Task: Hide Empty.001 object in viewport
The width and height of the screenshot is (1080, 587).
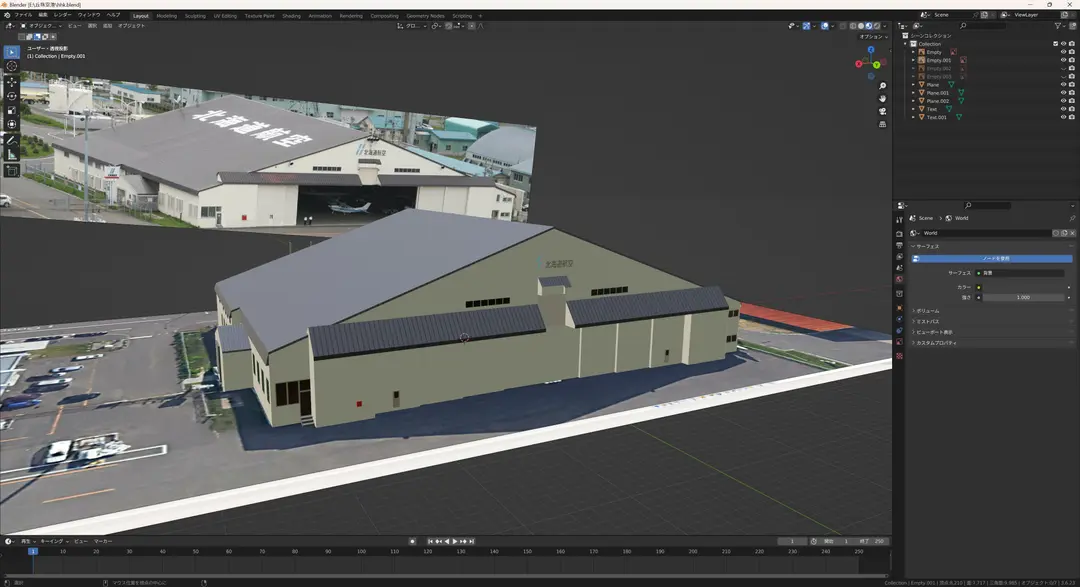Action: tap(1063, 61)
